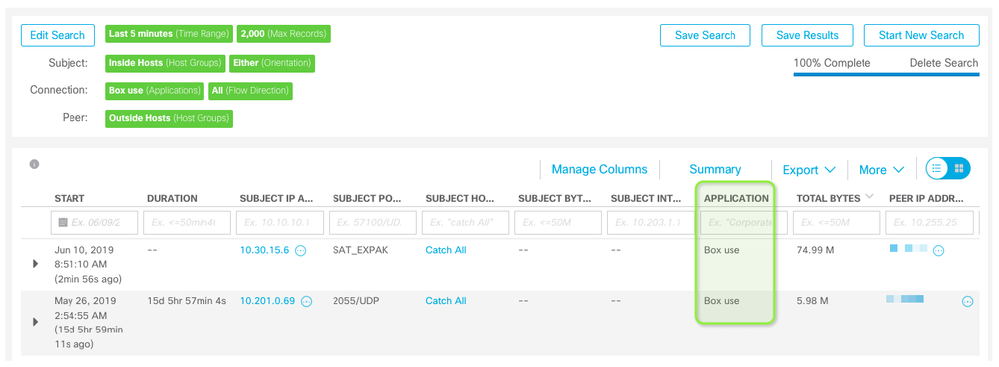Screen dimensions: 999x367
Task: Click the Inside Hosts host groups tag
Action: tap(165, 63)
